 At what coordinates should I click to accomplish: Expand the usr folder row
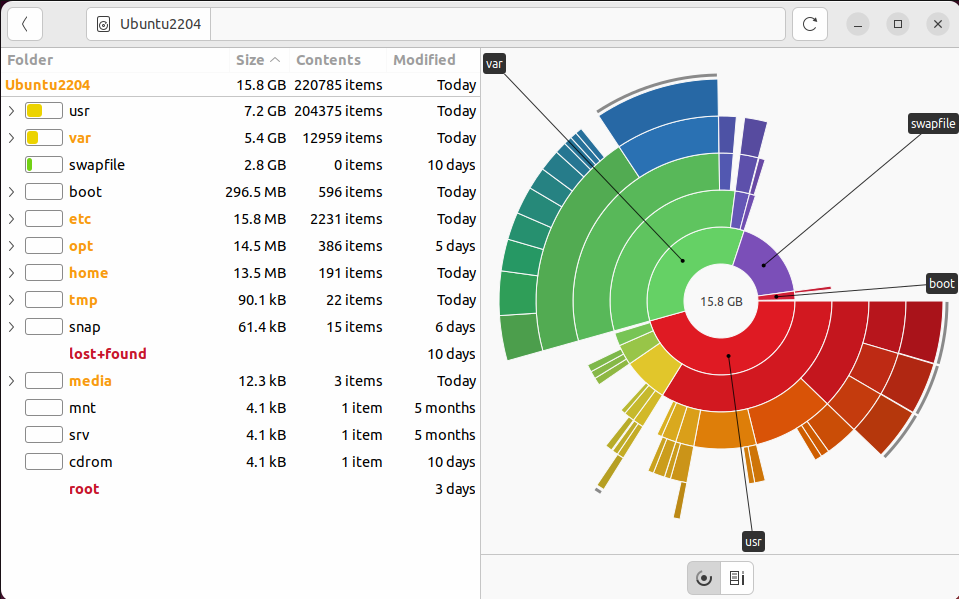tap(12, 111)
